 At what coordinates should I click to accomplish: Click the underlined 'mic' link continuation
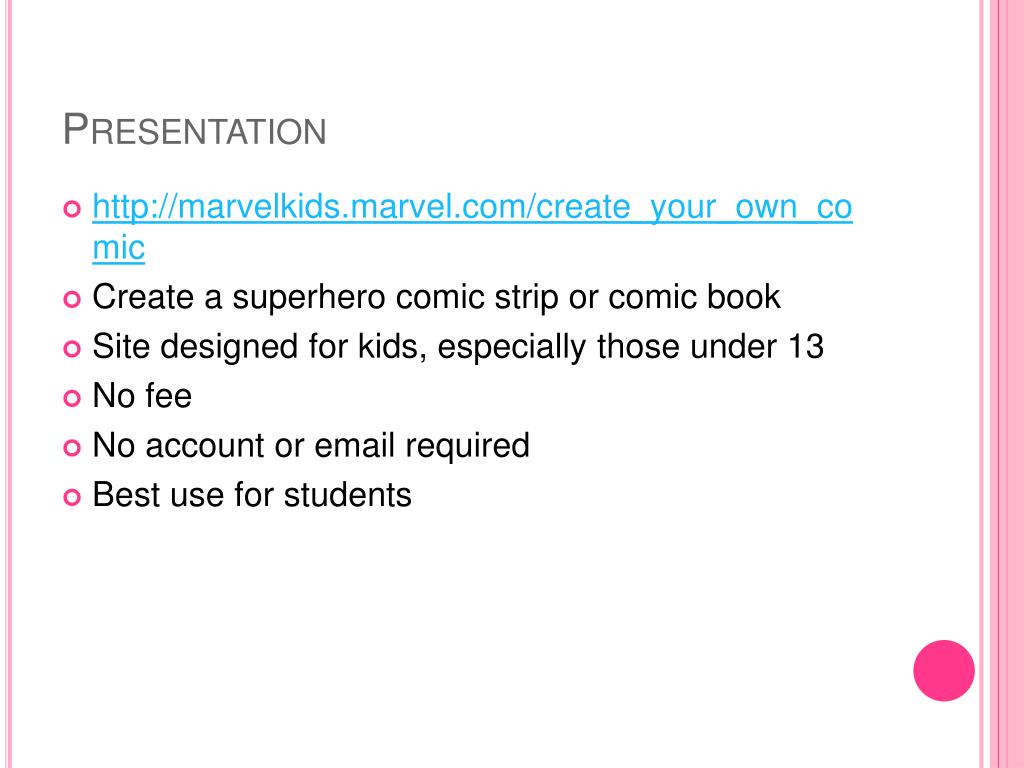118,248
